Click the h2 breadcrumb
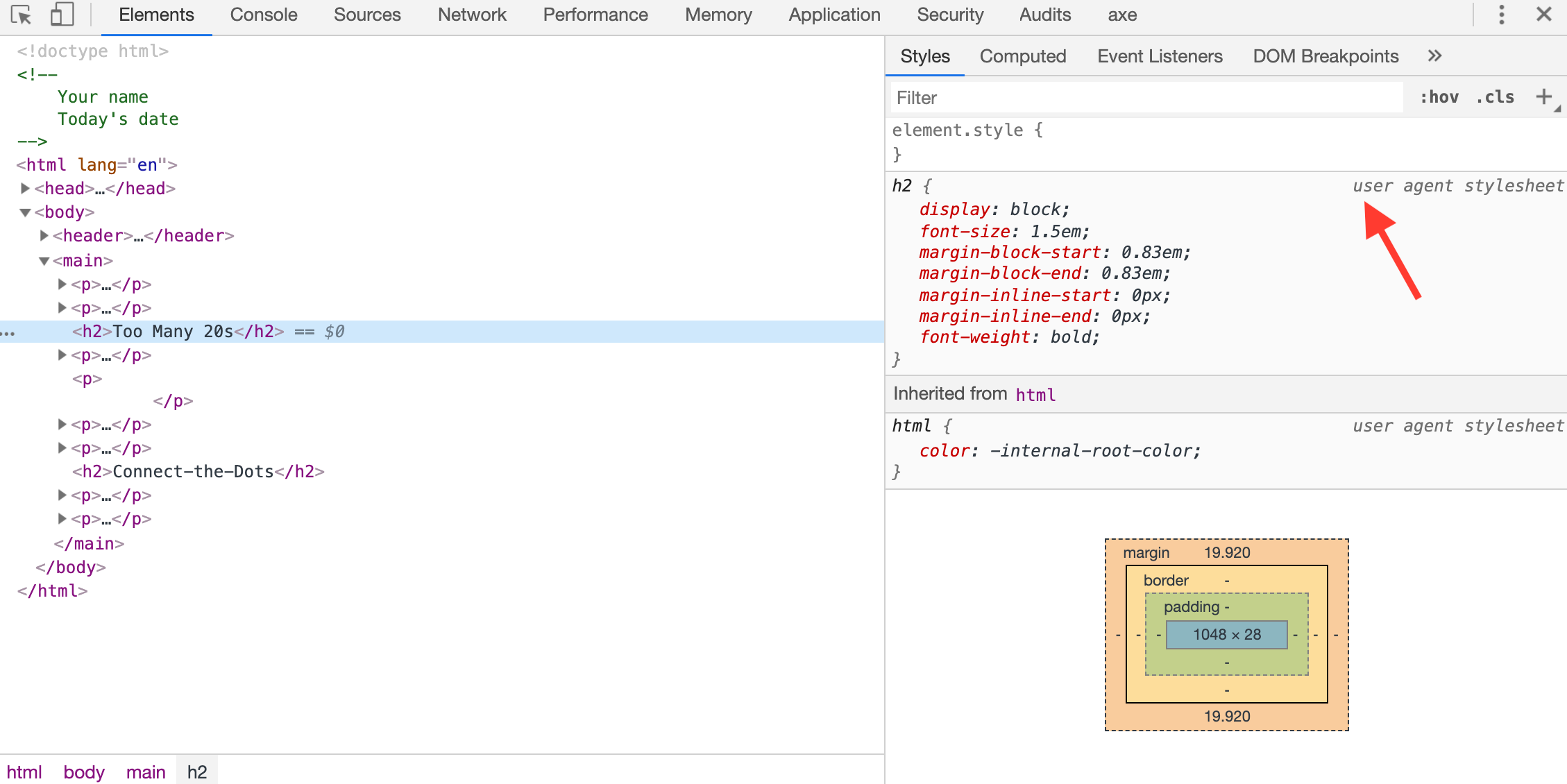 pyautogui.click(x=197, y=772)
